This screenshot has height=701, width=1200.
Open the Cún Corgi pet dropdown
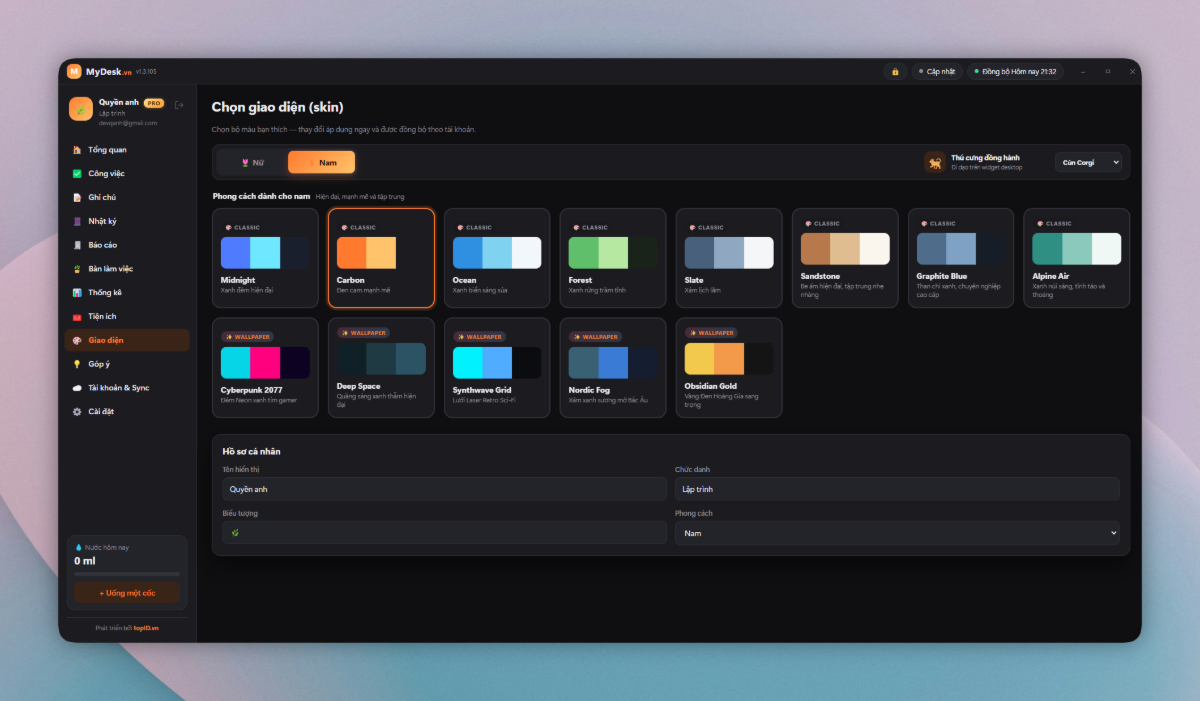(1088, 162)
